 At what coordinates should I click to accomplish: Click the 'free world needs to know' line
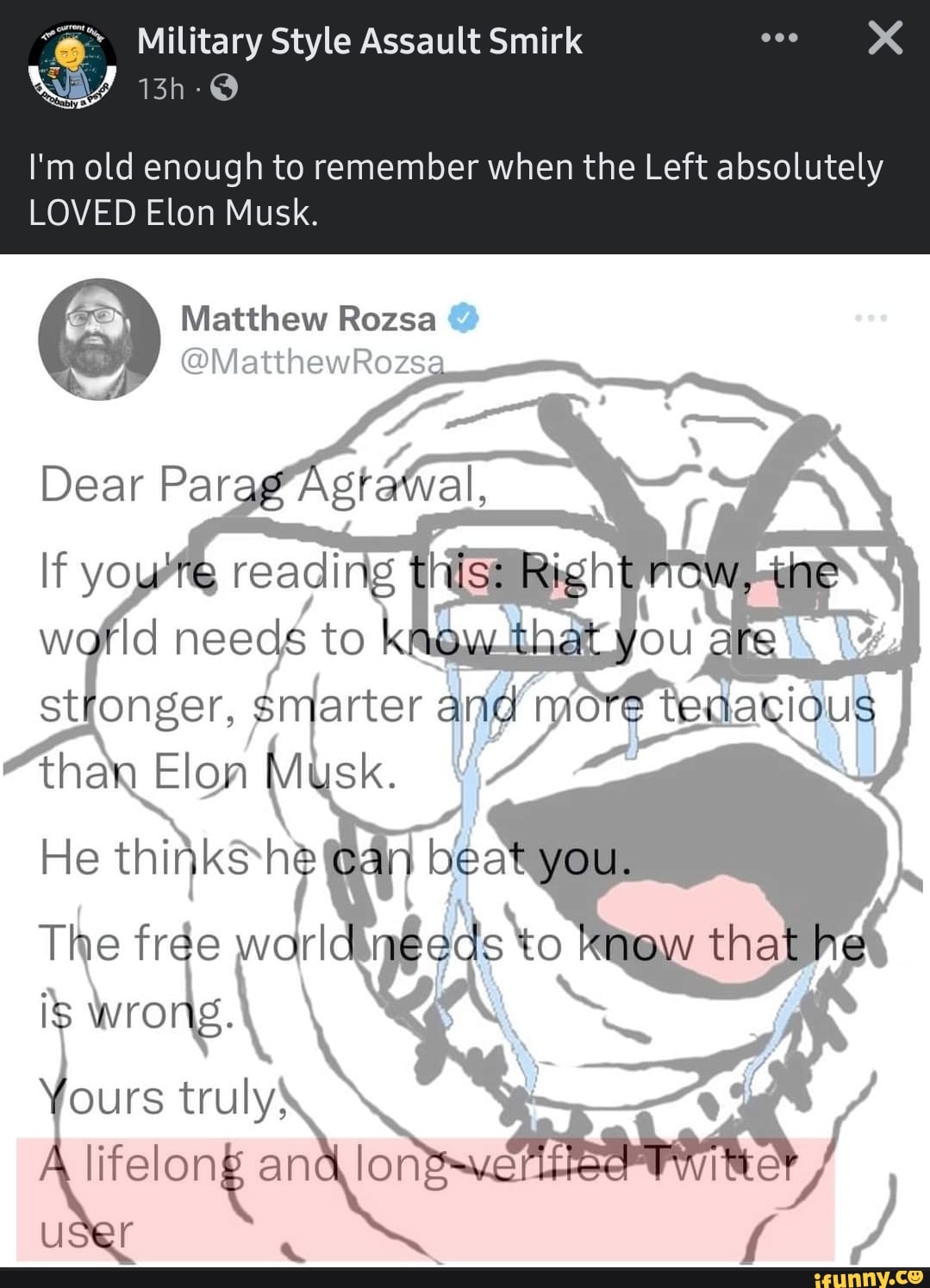click(453, 944)
